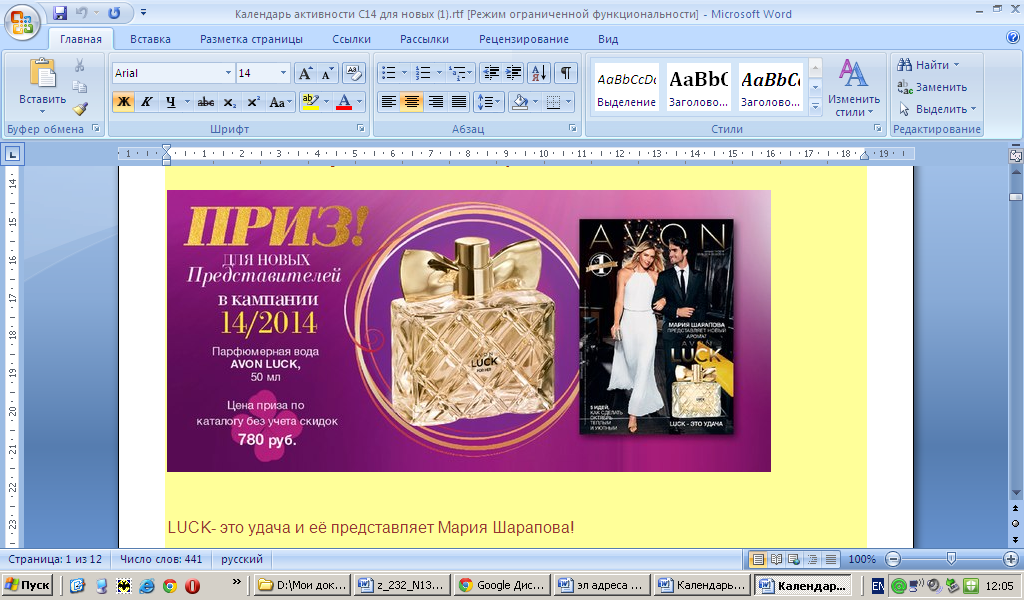Open the Windows Пуск start menu
This screenshot has width=1024, height=600.
coord(27,585)
